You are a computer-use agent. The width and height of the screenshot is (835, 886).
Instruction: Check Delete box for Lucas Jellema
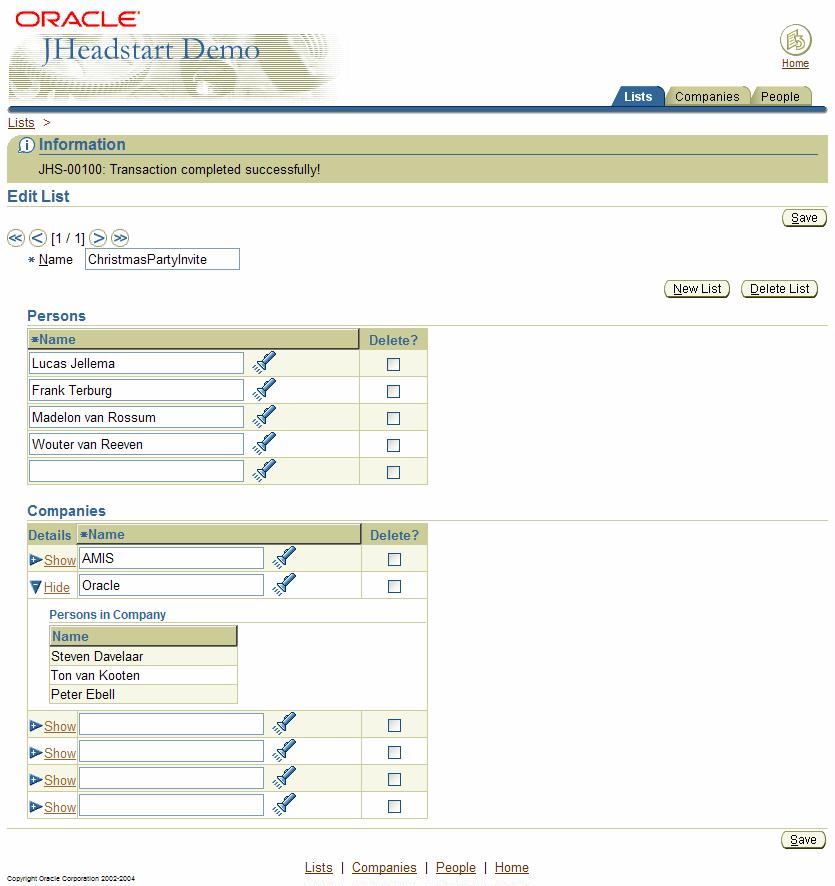click(x=393, y=364)
